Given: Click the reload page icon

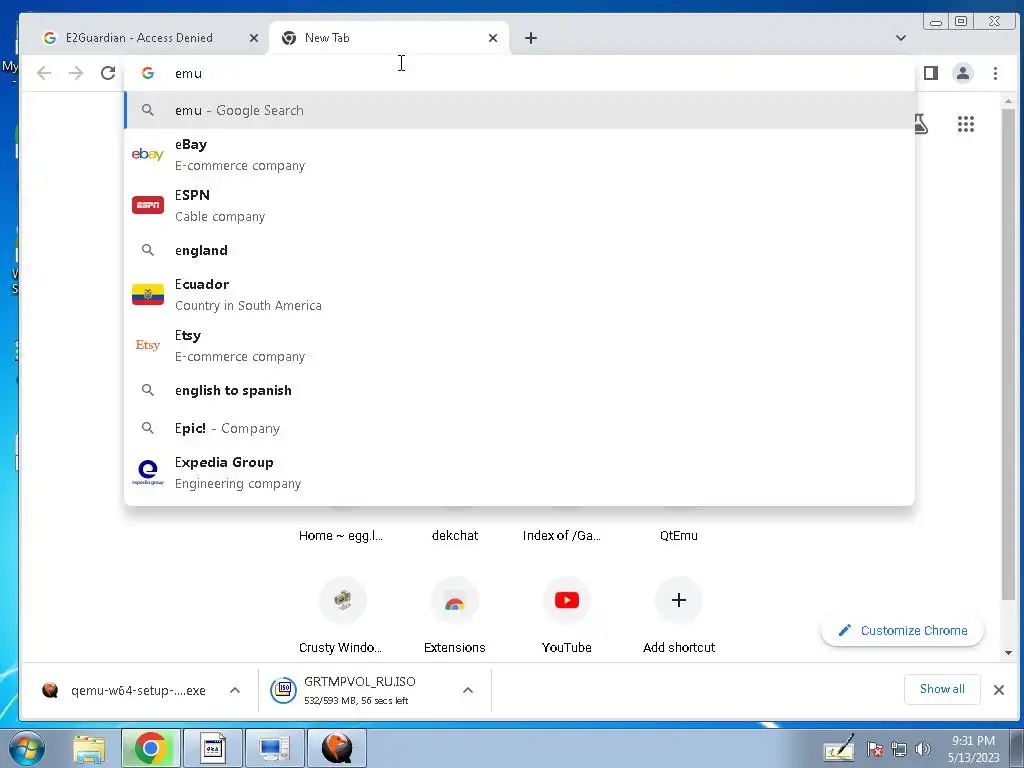Looking at the screenshot, I should tap(108, 73).
